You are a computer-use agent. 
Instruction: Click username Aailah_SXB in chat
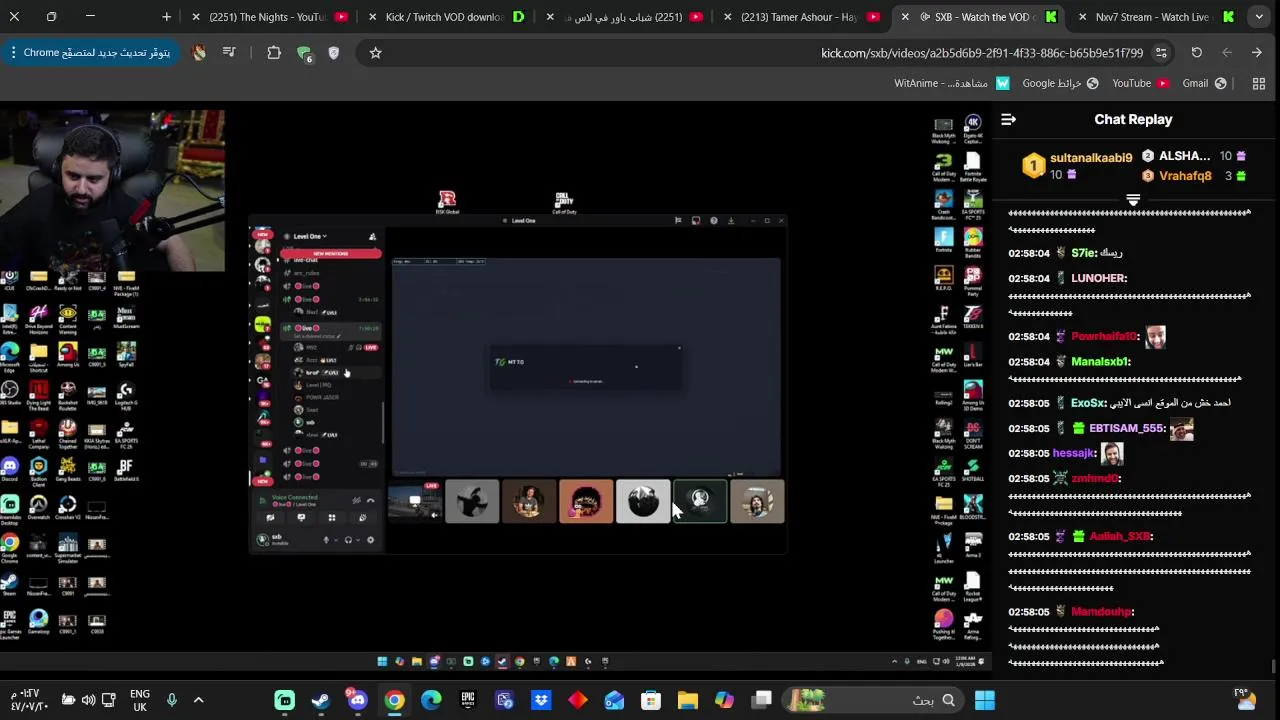tap(1120, 537)
